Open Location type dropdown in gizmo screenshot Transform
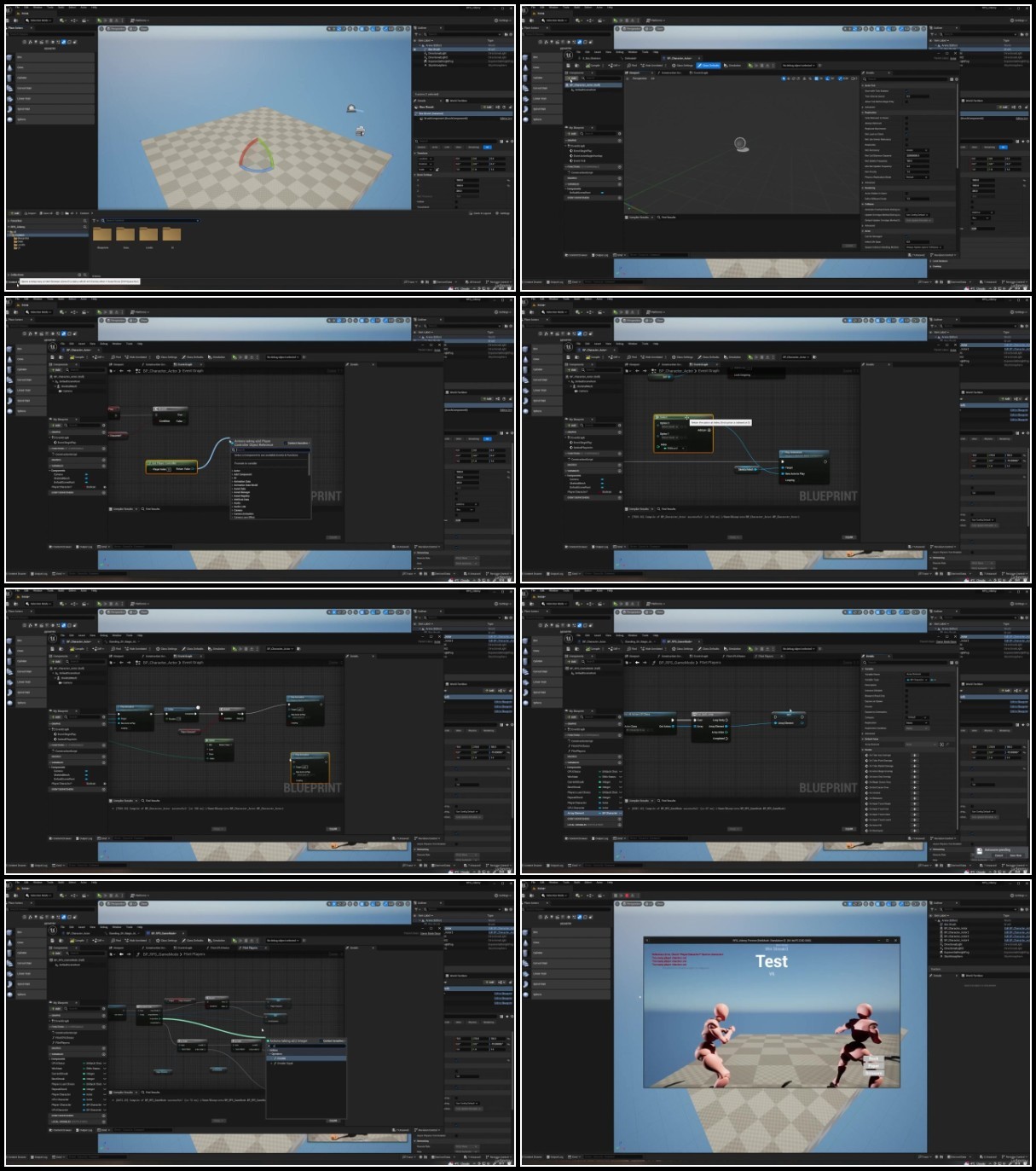The height and width of the screenshot is (1171, 1036). click(x=425, y=159)
